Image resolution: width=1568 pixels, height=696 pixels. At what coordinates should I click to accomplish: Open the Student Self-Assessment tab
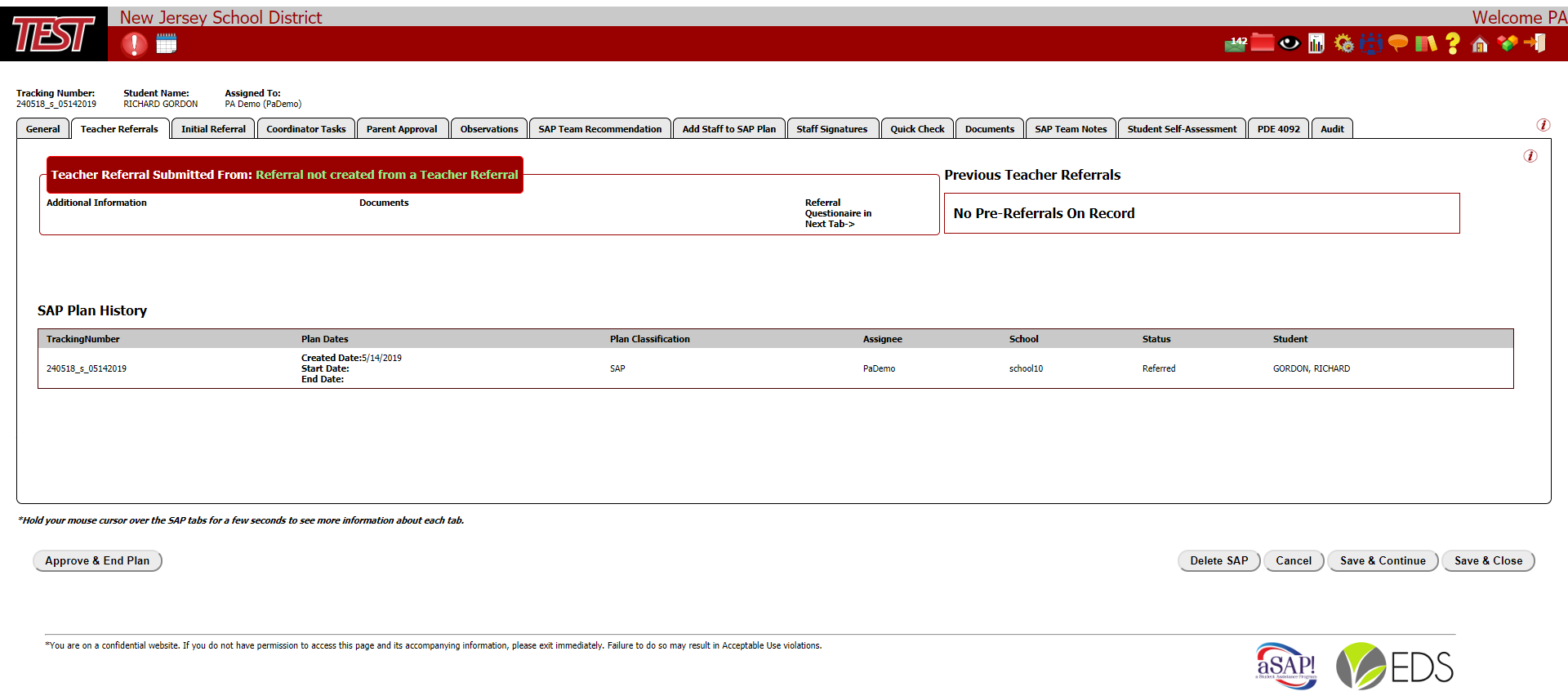coord(1182,129)
